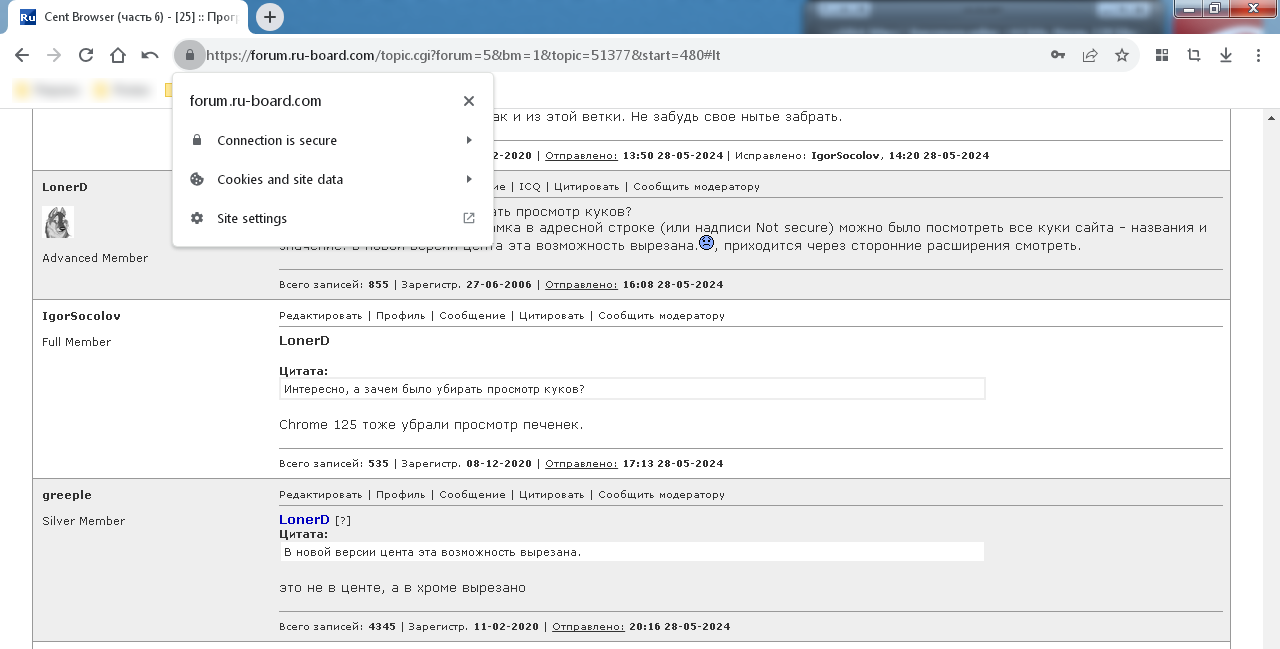Open the extensions grid icon

1162,55
